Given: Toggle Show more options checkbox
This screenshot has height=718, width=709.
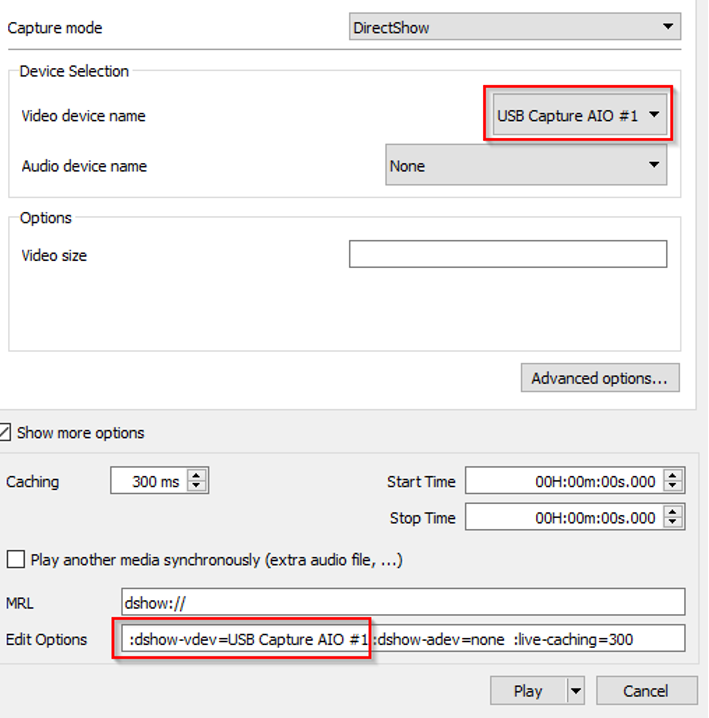Looking at the screenshot, I should point(6,433).
